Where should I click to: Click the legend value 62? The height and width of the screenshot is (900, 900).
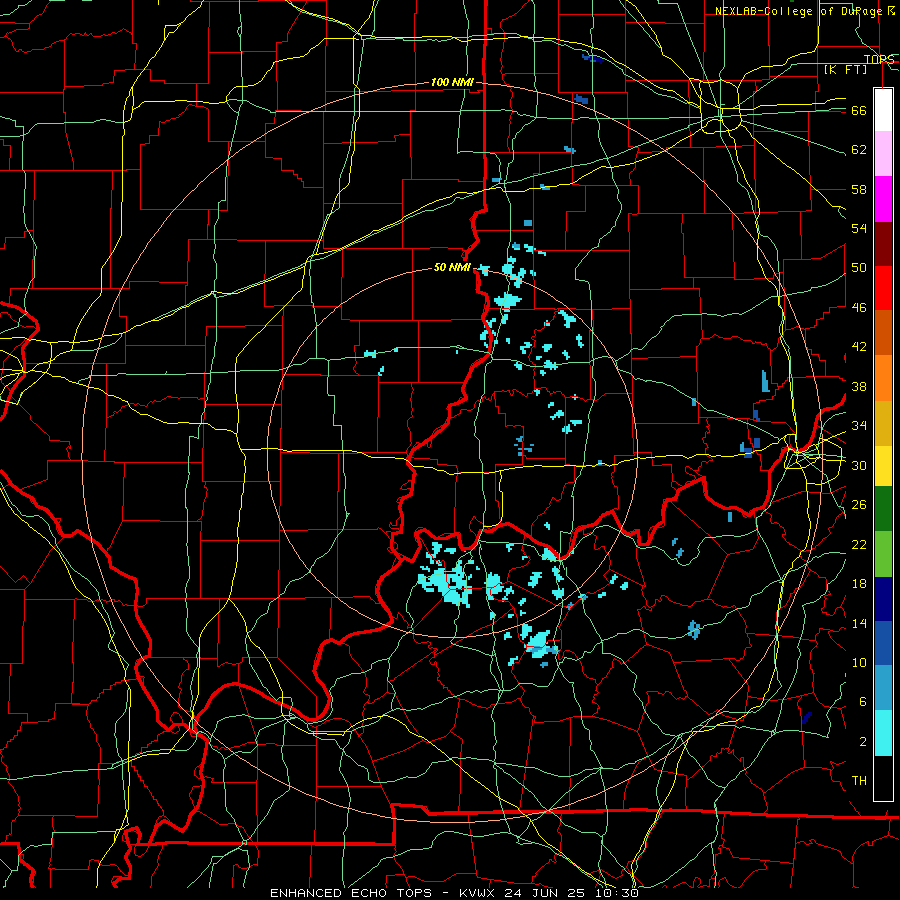859,150
